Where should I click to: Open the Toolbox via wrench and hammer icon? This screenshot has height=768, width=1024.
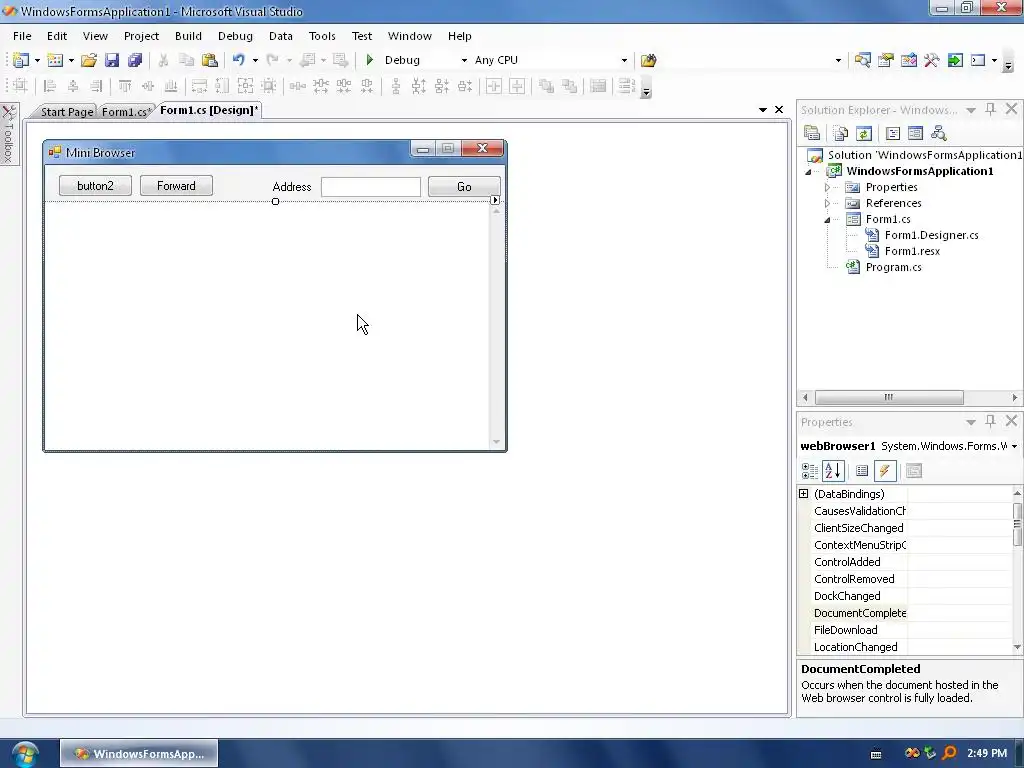pos(932,60)
